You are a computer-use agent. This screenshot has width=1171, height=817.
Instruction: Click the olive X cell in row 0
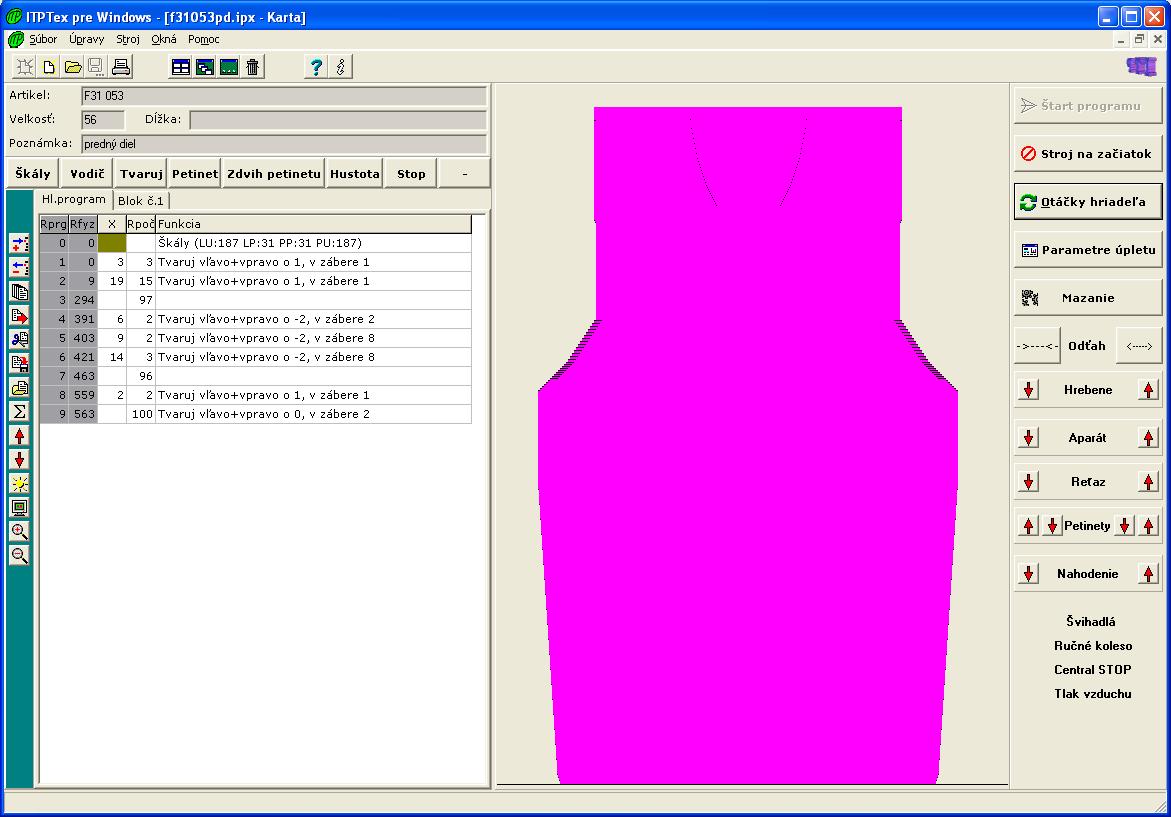tap(112, 243)
